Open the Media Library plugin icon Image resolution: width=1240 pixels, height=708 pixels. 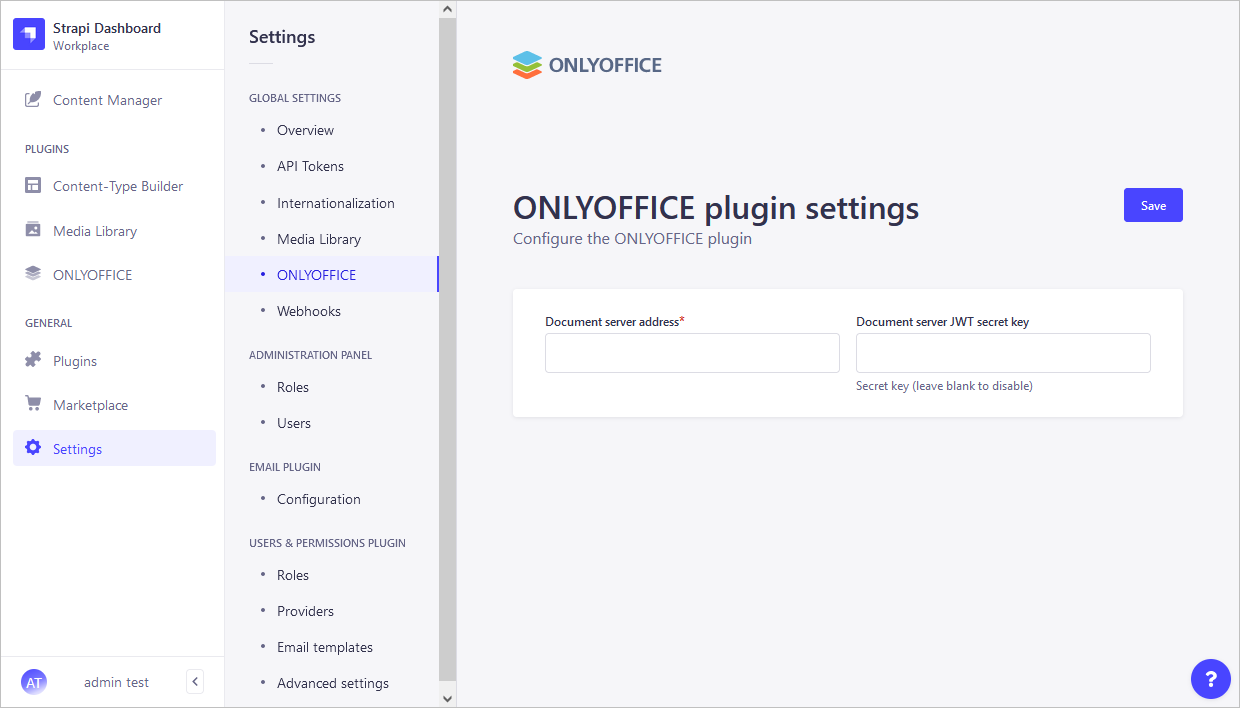(34, 230)
